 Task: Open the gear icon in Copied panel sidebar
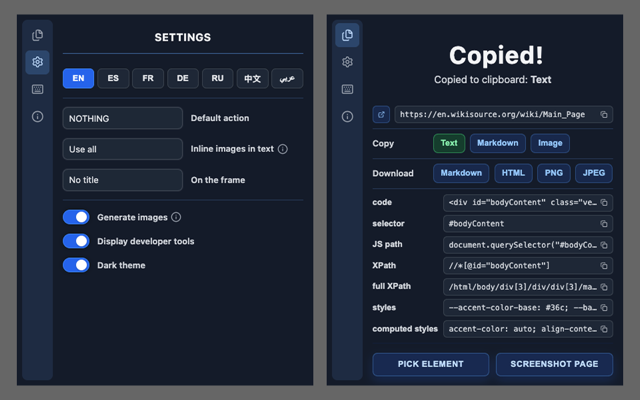347,62
